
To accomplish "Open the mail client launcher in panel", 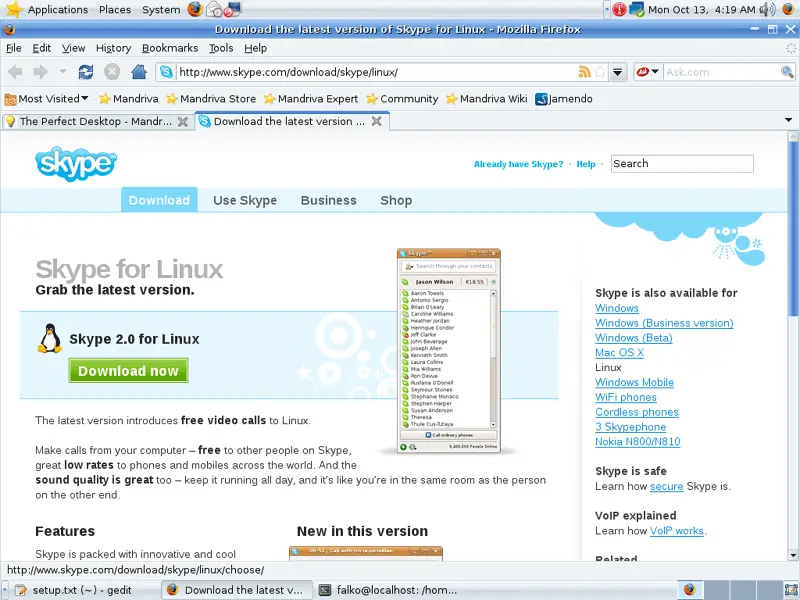I will [x=214, y=9].
